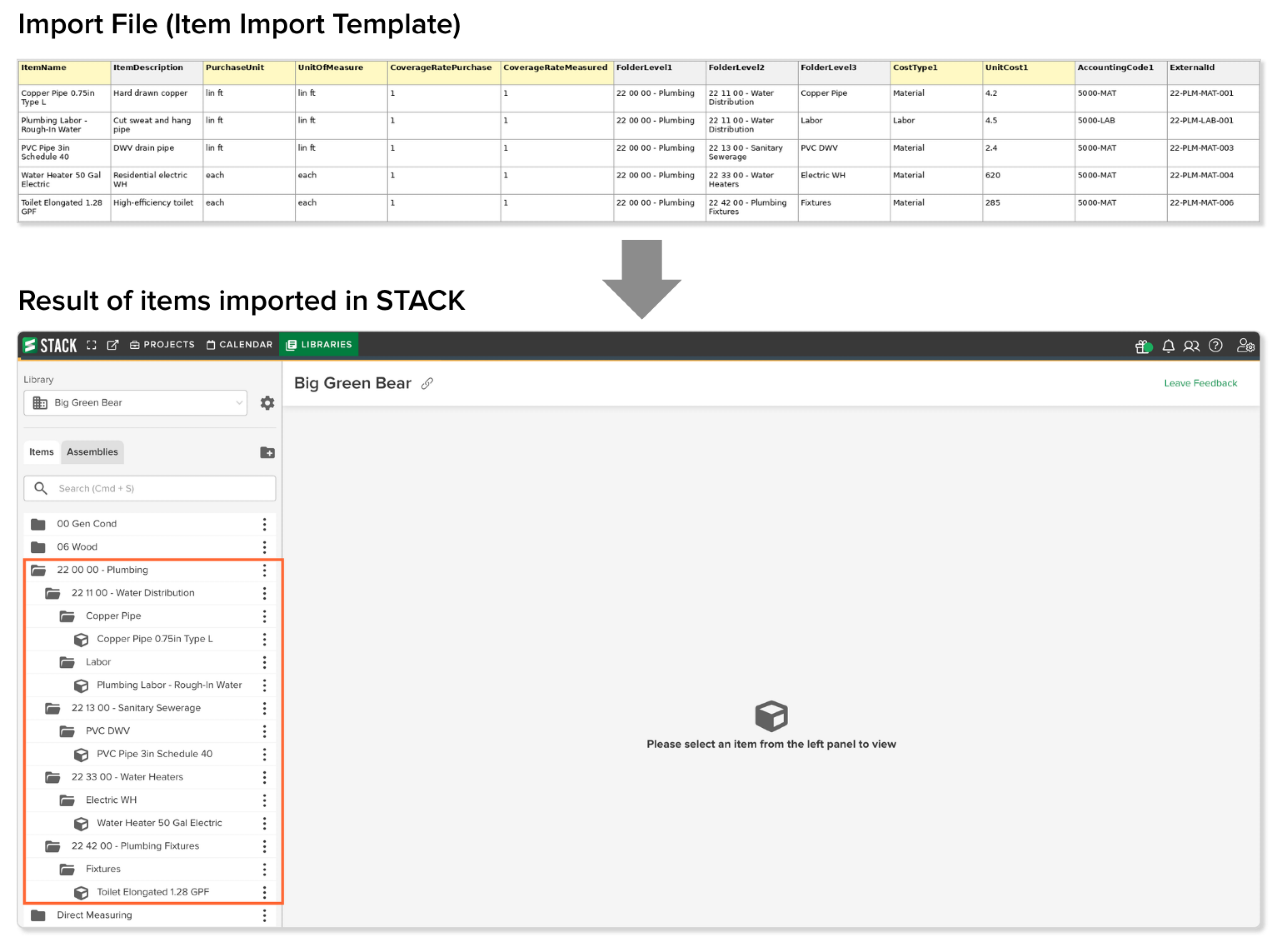Open options menu for Plumbing Labor - Rough-In Water
Viewport: 1287px width, 952px height.
(265, 685)
